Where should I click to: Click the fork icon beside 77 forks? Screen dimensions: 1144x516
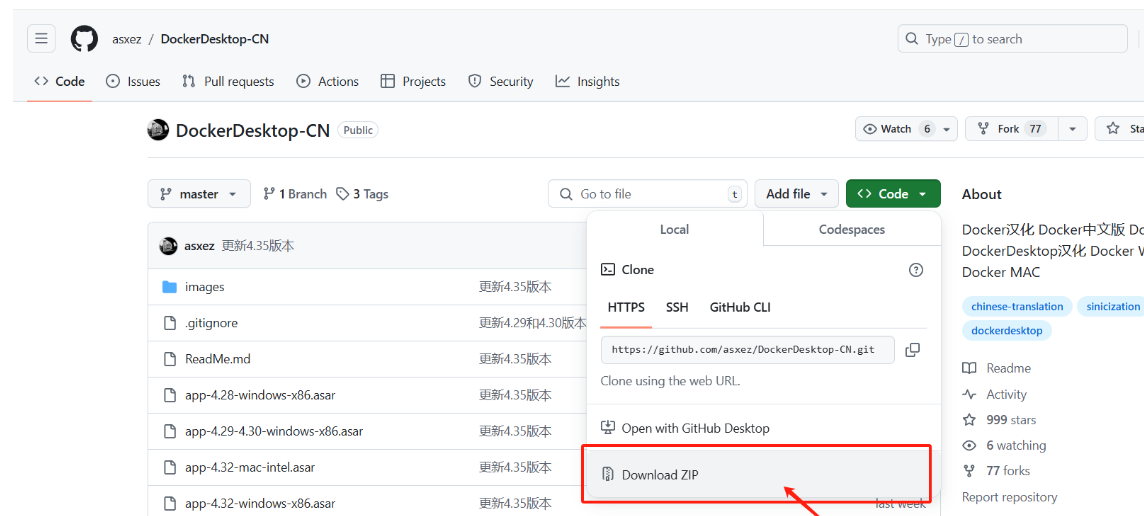[x=969, y=471]
